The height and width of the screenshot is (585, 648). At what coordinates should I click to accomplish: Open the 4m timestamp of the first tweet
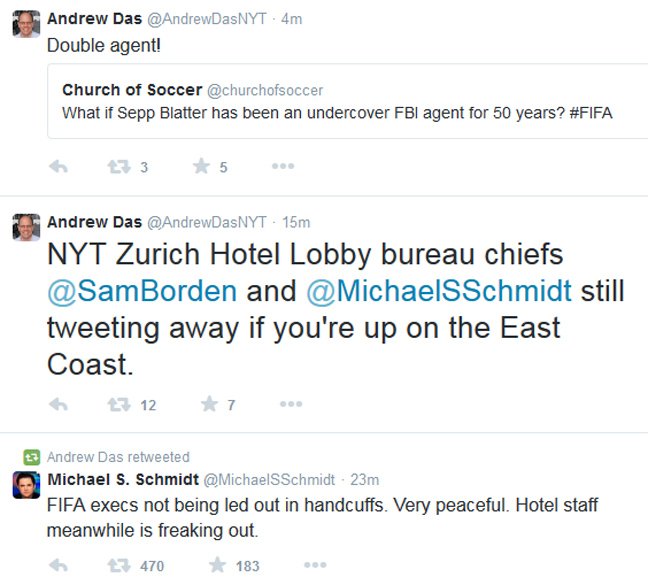pyautogui.click(x=291, y=19)
